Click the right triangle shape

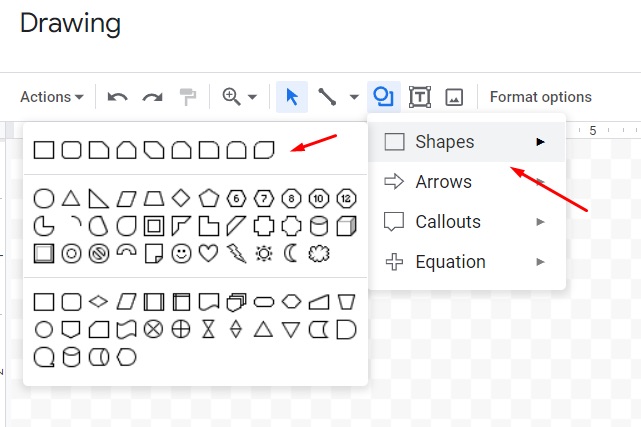pyautogui.click(x=99, y=197)
